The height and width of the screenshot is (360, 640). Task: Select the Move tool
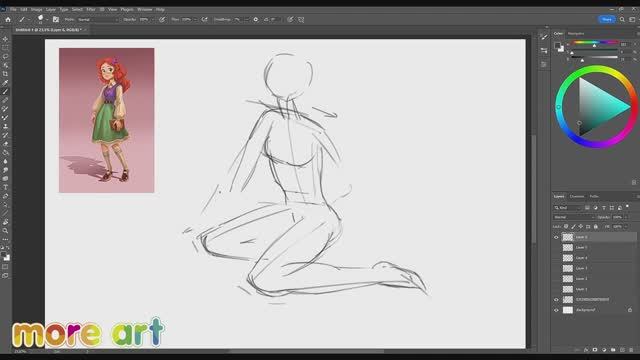[5, 39]
